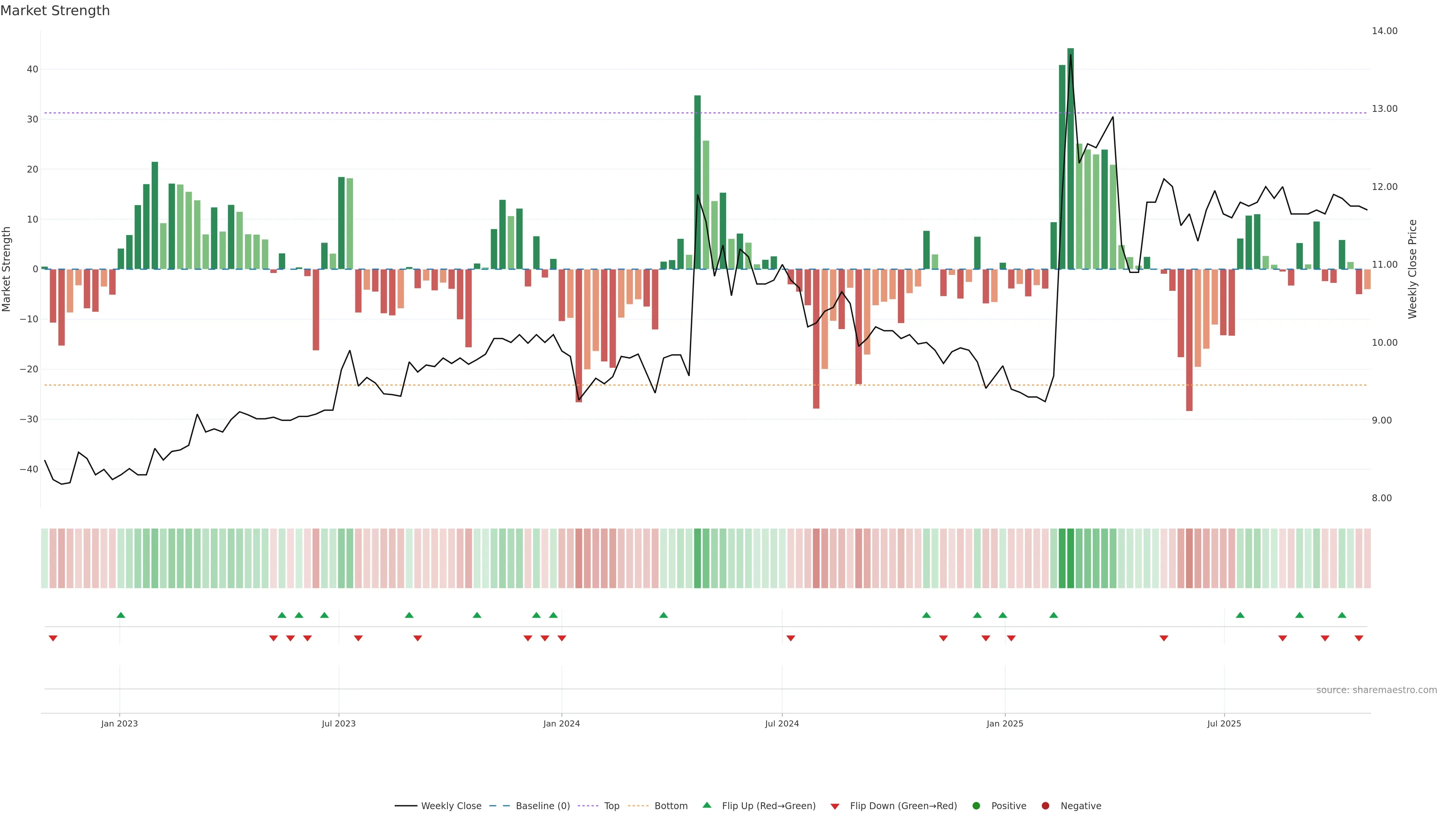
Task: Click the Baseline (0) dashed legend icon
Action: click(499, 806)
